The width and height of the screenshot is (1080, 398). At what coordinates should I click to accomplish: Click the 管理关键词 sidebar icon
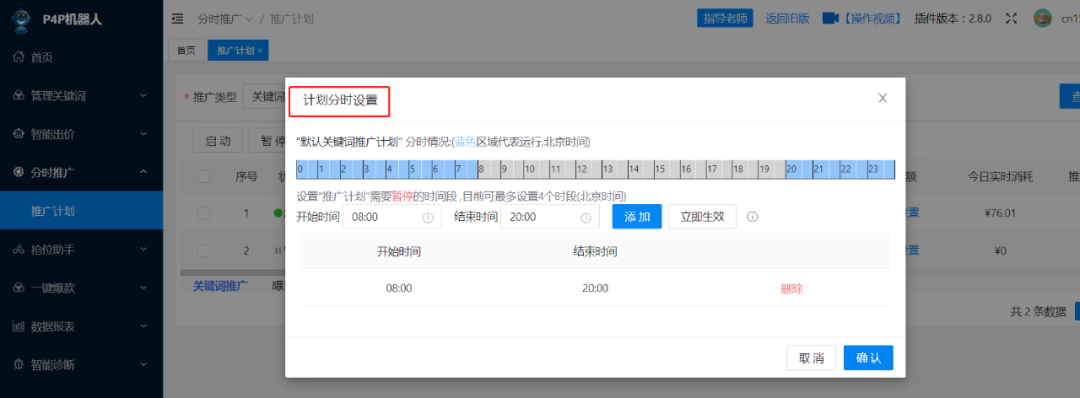click(19, 96)
